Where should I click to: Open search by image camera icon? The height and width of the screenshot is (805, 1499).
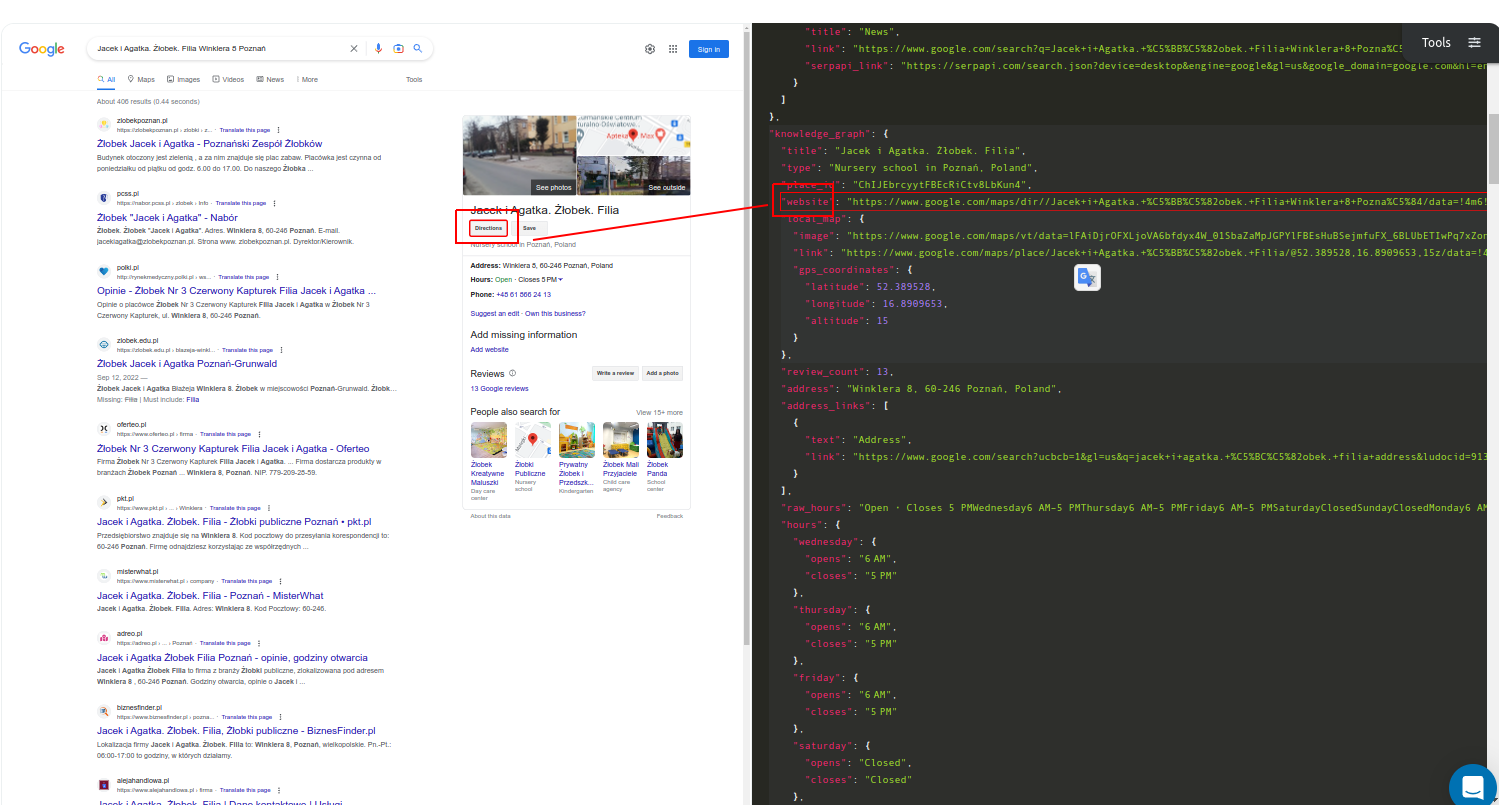(x=398, y=48)
